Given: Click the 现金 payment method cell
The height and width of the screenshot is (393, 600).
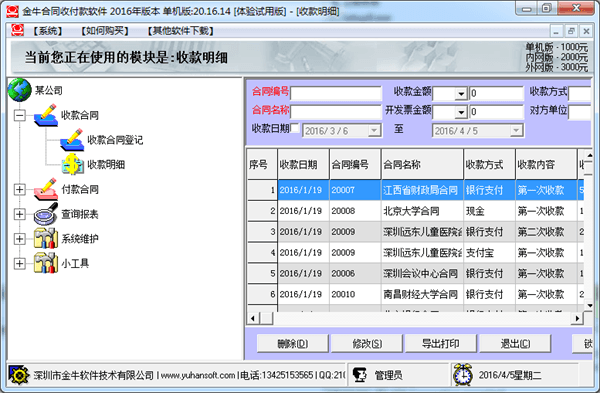Looking at the screenshot, I should point(489,211).
